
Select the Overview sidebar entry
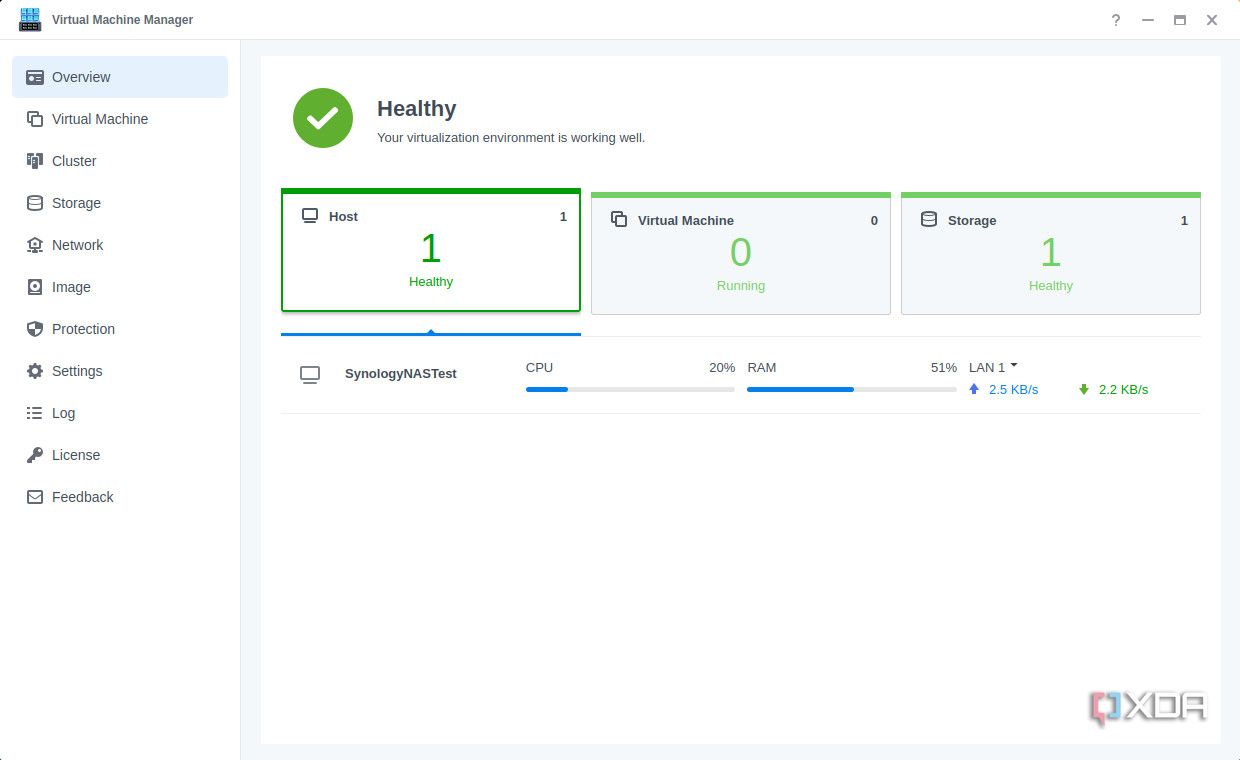coord(81,77)
